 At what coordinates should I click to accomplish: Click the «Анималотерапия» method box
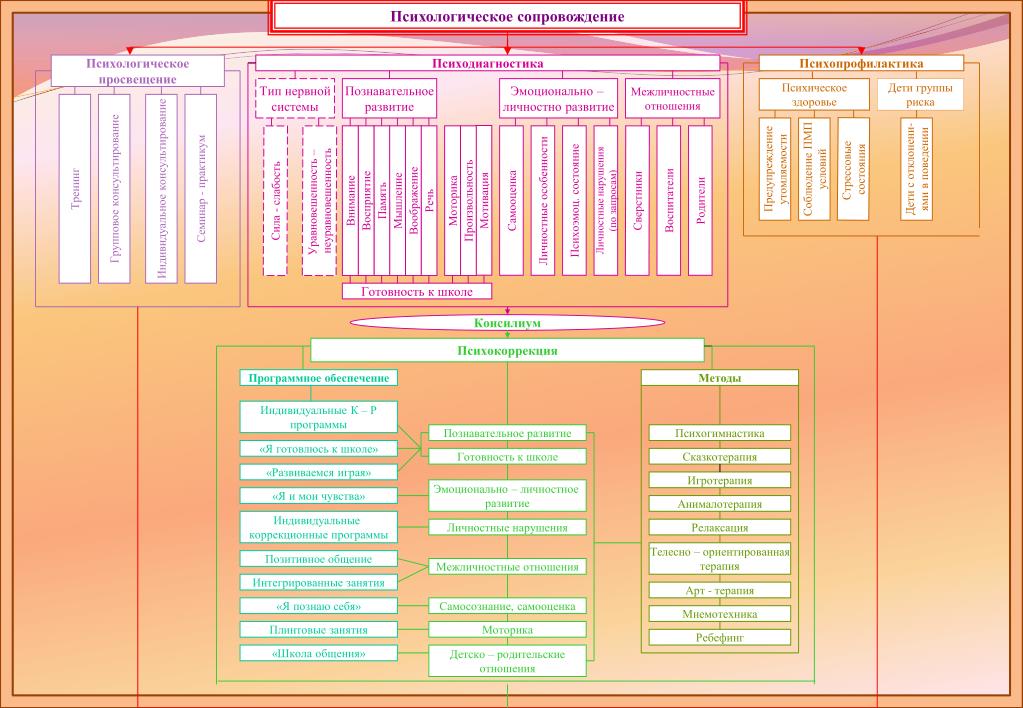click(x=720, y=504)
